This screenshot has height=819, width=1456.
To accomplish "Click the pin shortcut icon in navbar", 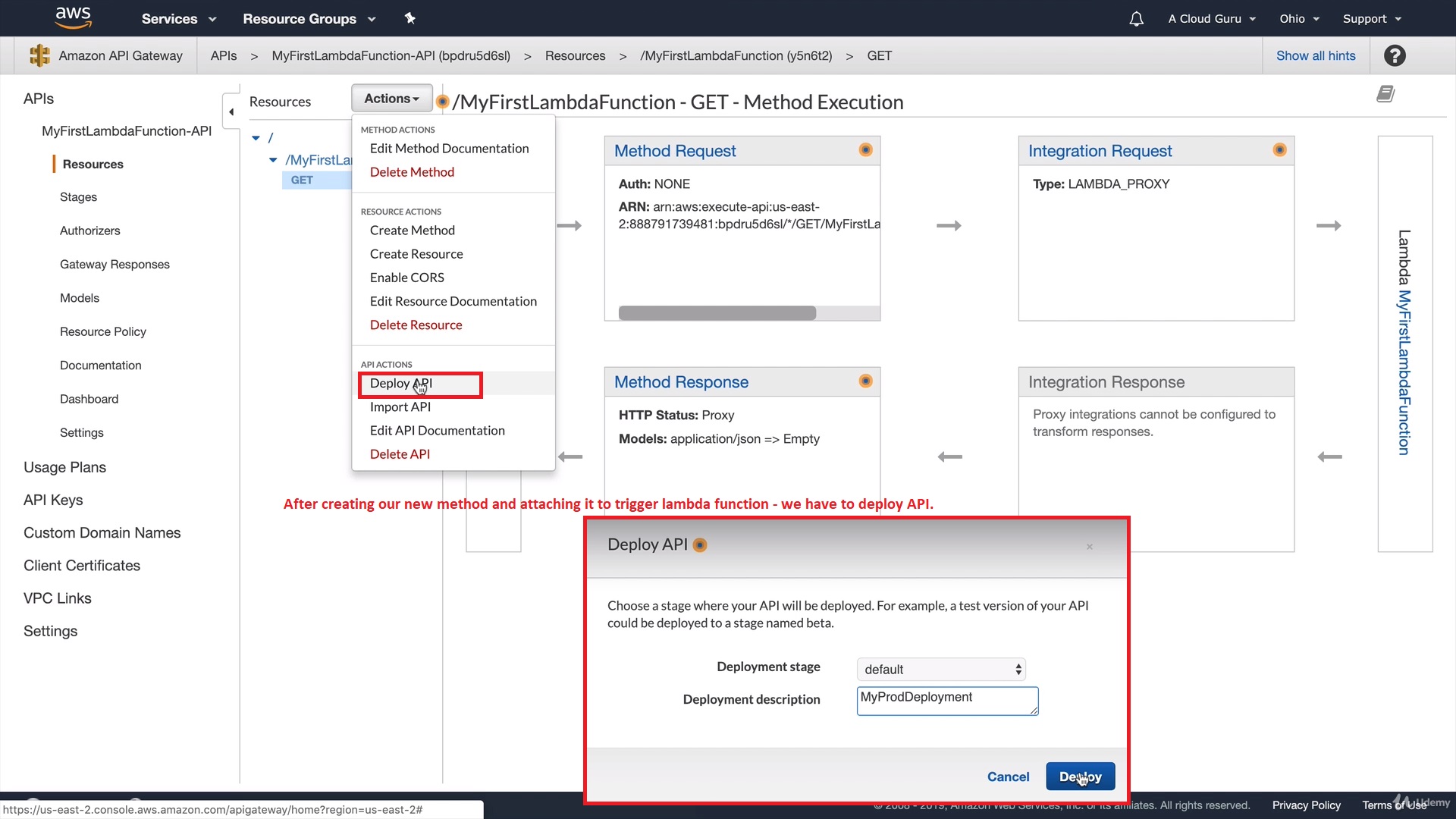I will tap(410, 18).
